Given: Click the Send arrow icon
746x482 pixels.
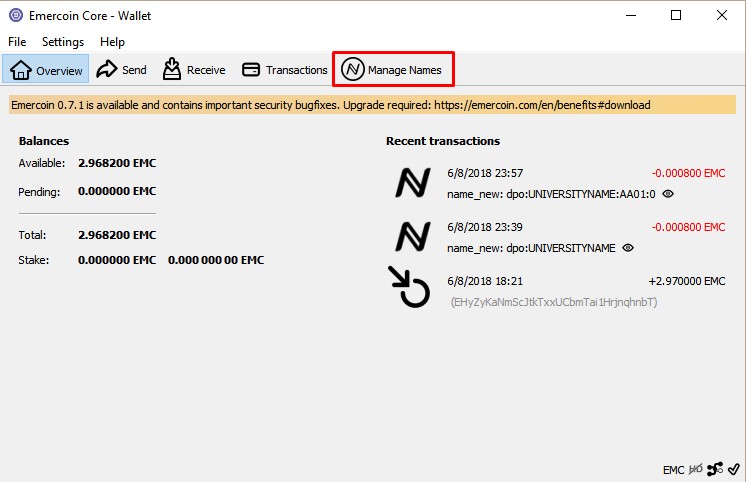Looking at the screenshot, I should point(107,69).
